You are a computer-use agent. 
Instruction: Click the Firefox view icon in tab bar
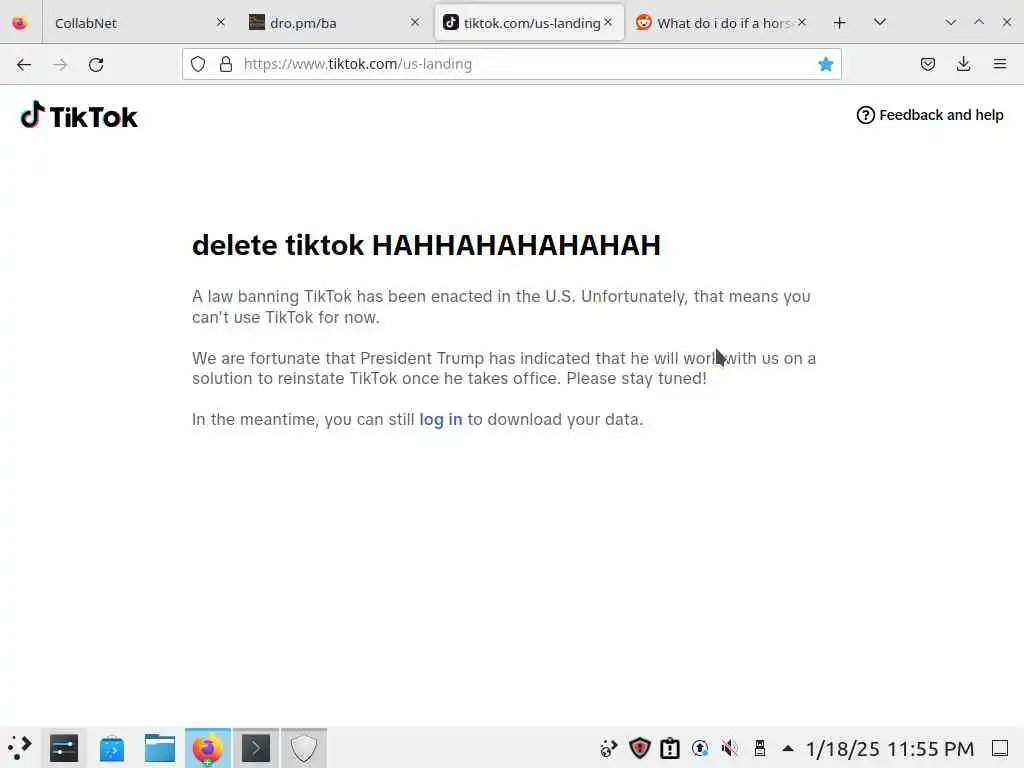[x=20, y=23]
